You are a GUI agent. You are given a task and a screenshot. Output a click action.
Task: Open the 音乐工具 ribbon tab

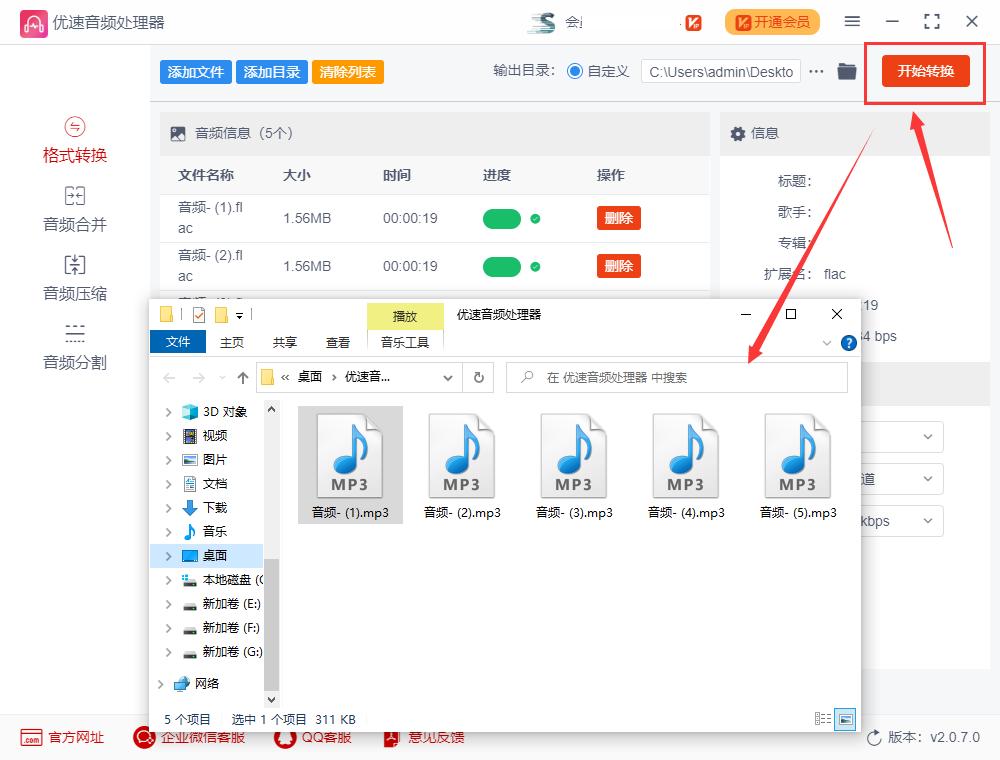coord(405,342)
